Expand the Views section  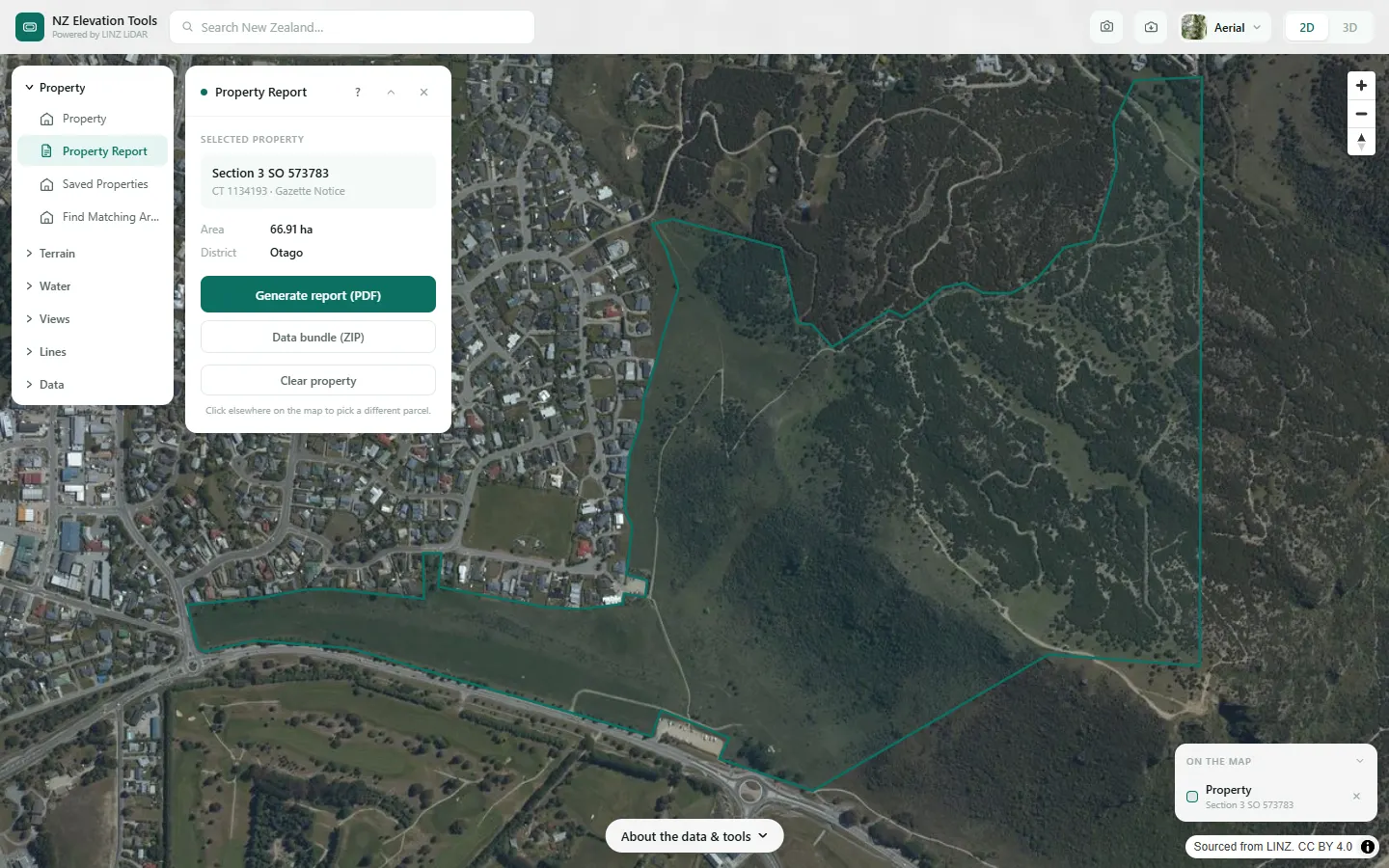click(x=93, y=319)
